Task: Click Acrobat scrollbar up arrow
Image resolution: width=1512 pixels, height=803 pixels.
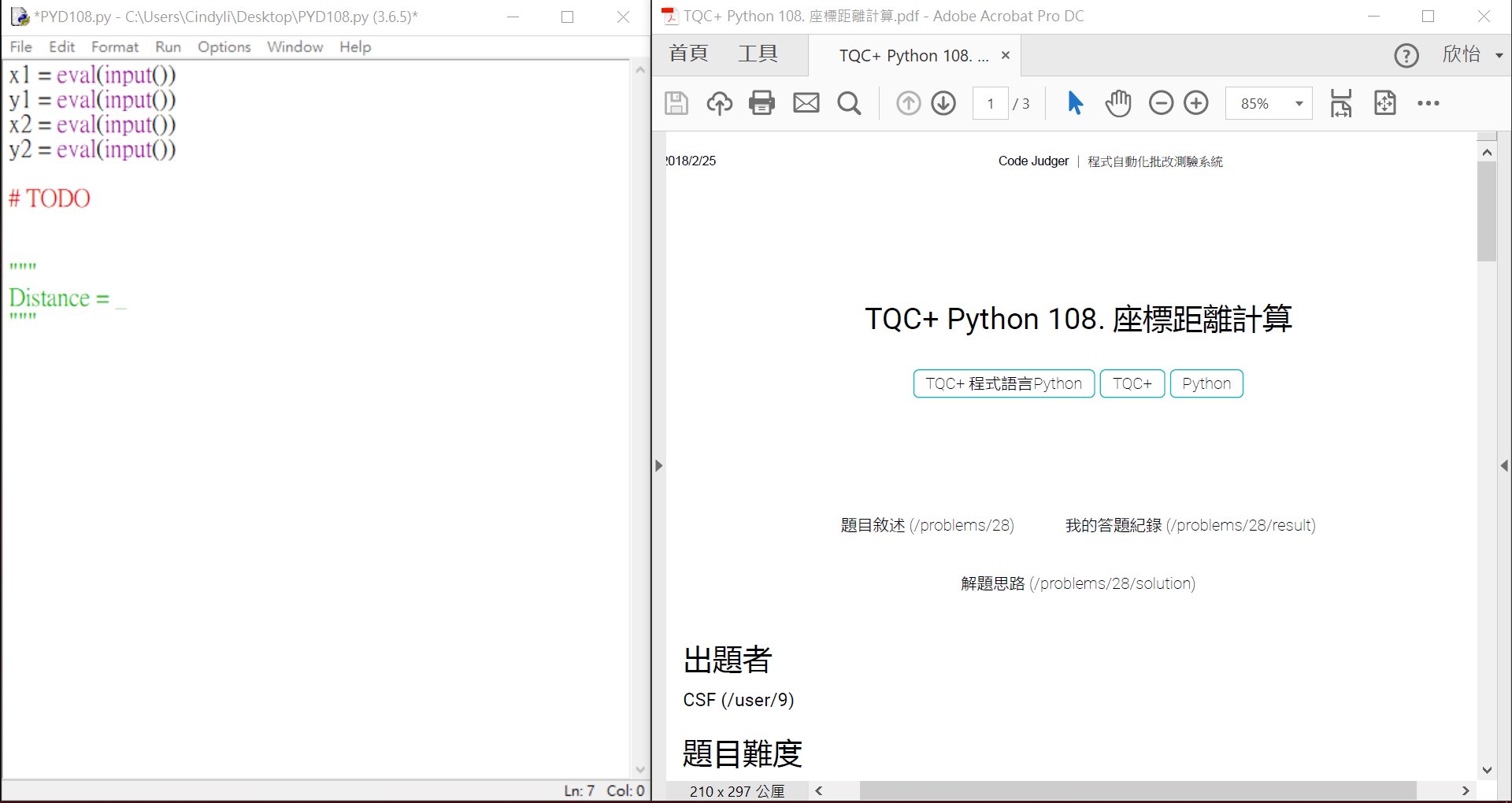Action: pyautogui.click(x=1487, y=152)
